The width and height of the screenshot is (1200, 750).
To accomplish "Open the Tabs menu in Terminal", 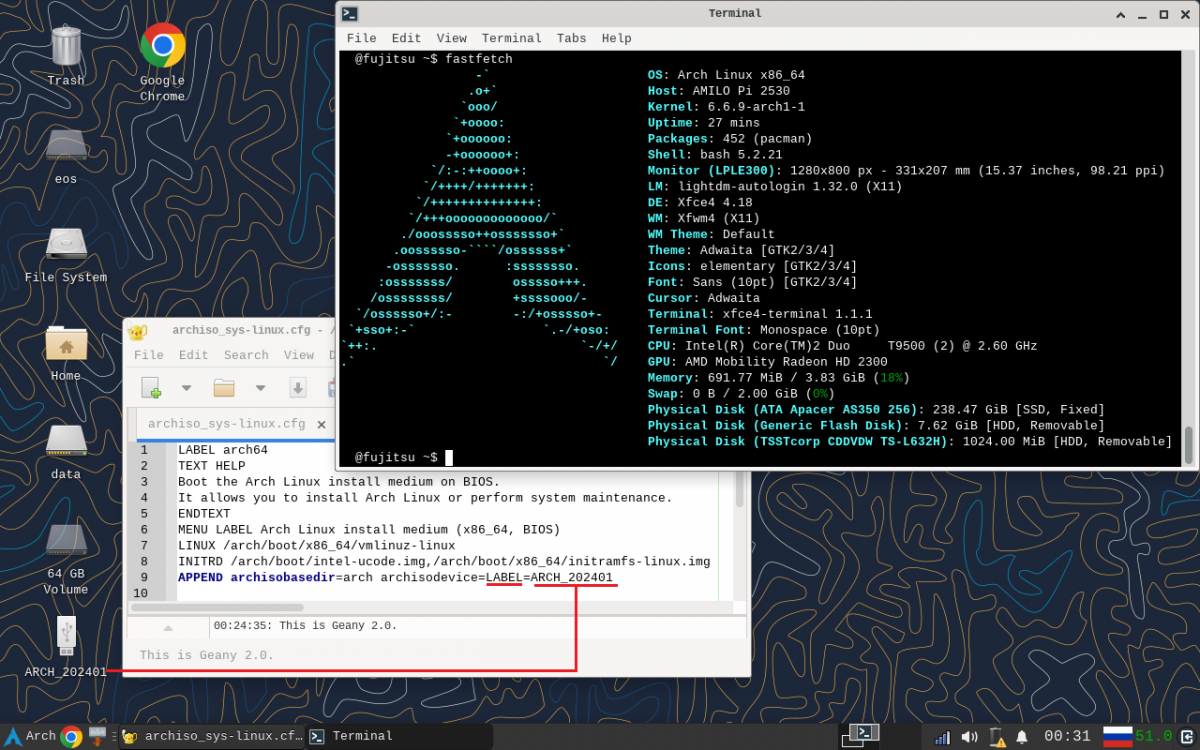I will coord(572,38).
